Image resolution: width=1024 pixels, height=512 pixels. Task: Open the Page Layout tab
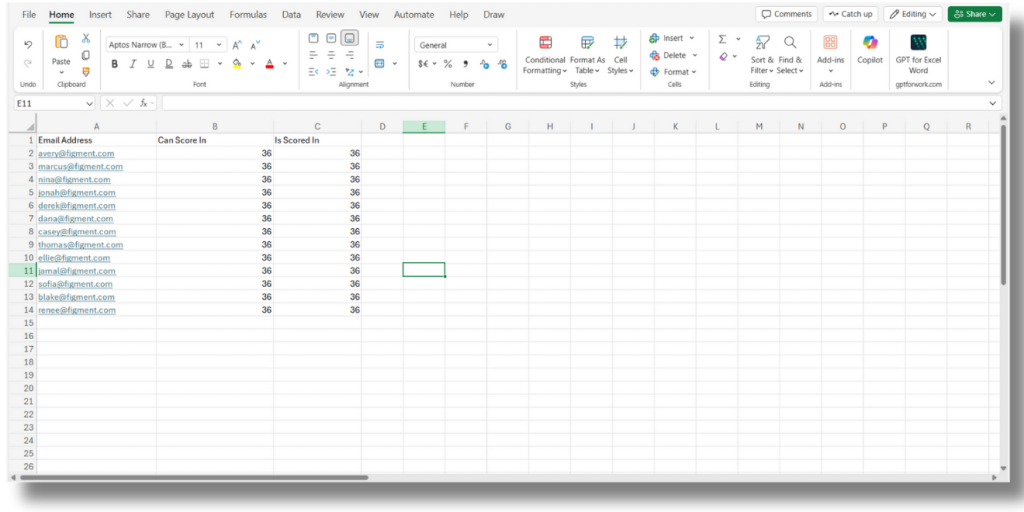coord(190,15)
